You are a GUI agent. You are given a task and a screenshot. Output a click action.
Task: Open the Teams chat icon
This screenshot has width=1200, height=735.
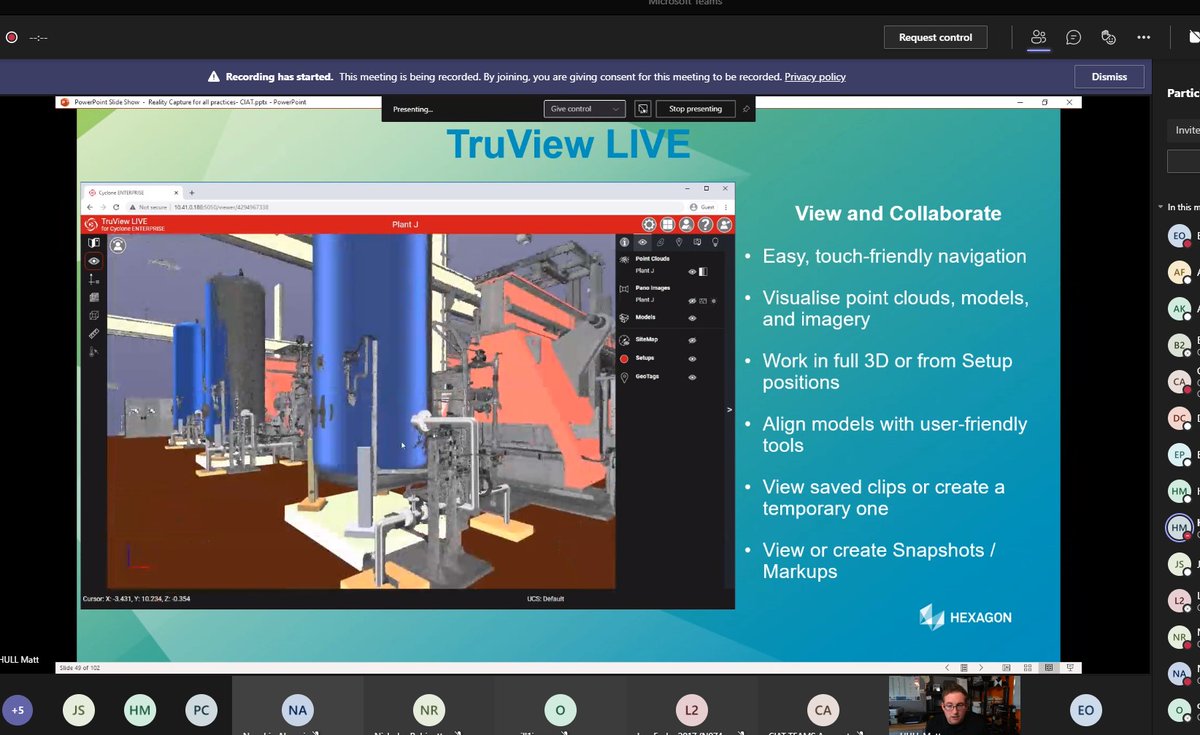(1073, 36)
